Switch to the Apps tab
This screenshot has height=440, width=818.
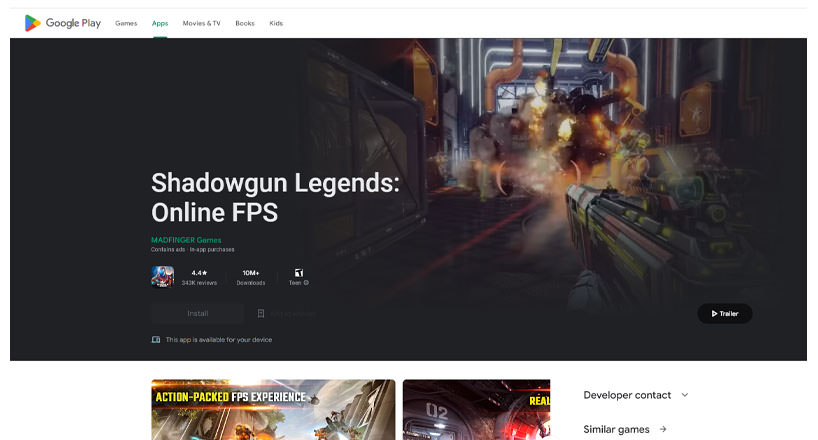coord(160,23)
